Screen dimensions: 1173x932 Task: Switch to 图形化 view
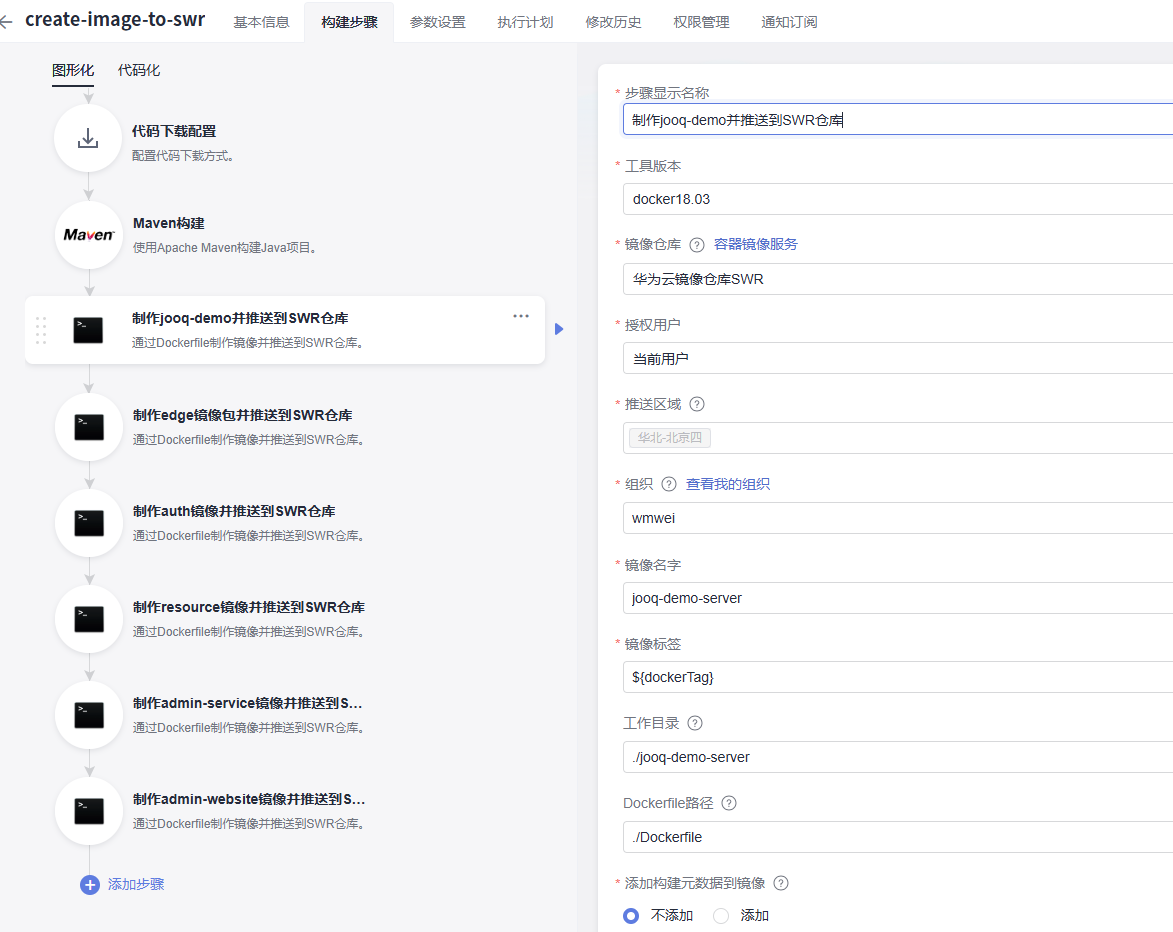pyautogui.click(x=73, y=70)
